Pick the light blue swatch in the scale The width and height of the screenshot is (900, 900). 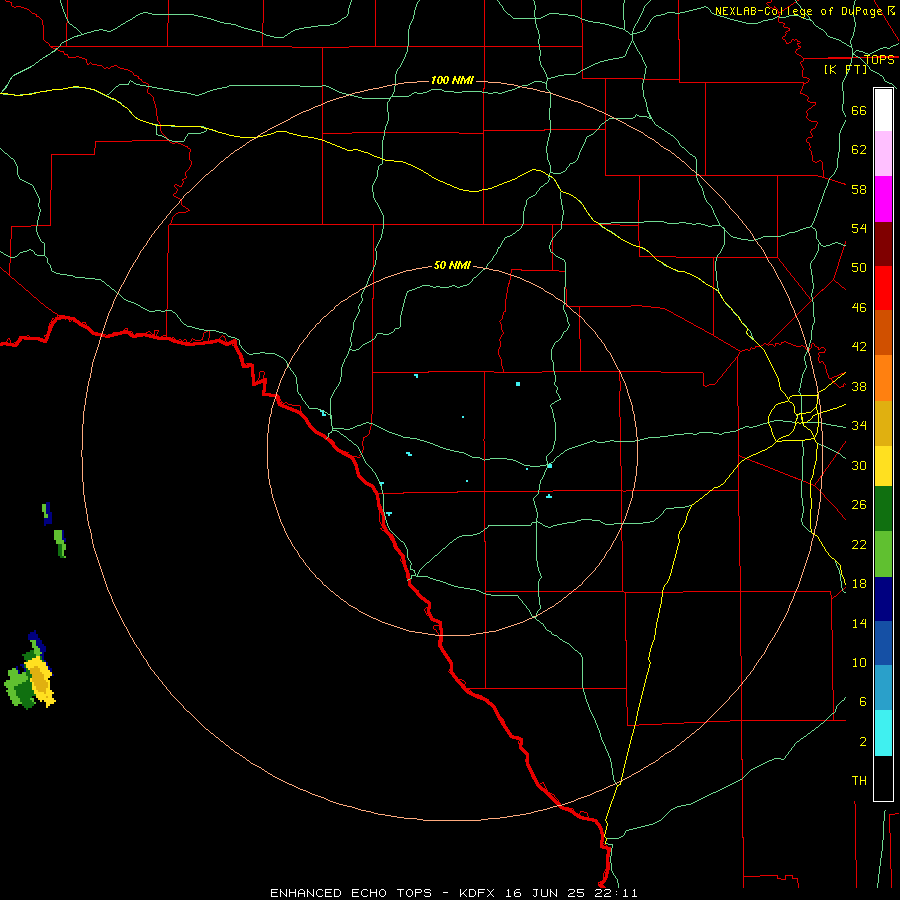883,688
